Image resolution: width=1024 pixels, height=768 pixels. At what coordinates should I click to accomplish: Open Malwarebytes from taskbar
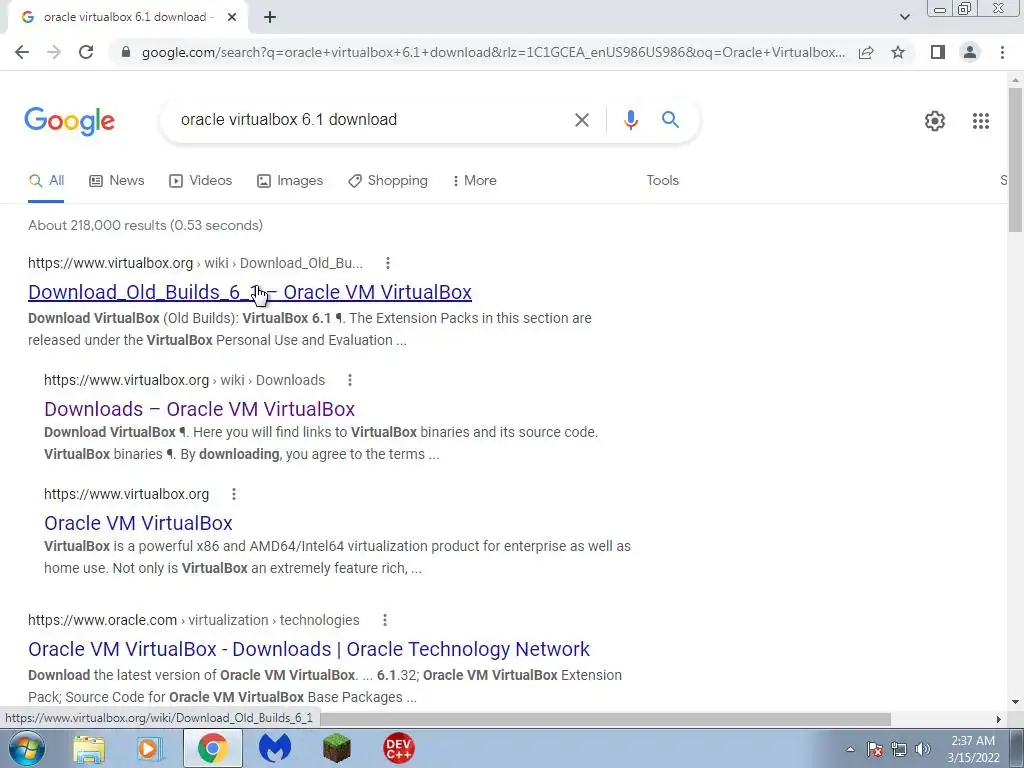tap(274, 748)
